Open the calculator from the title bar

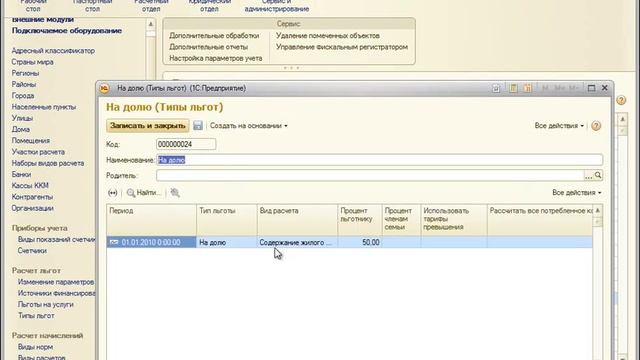[x=513, y=88]
